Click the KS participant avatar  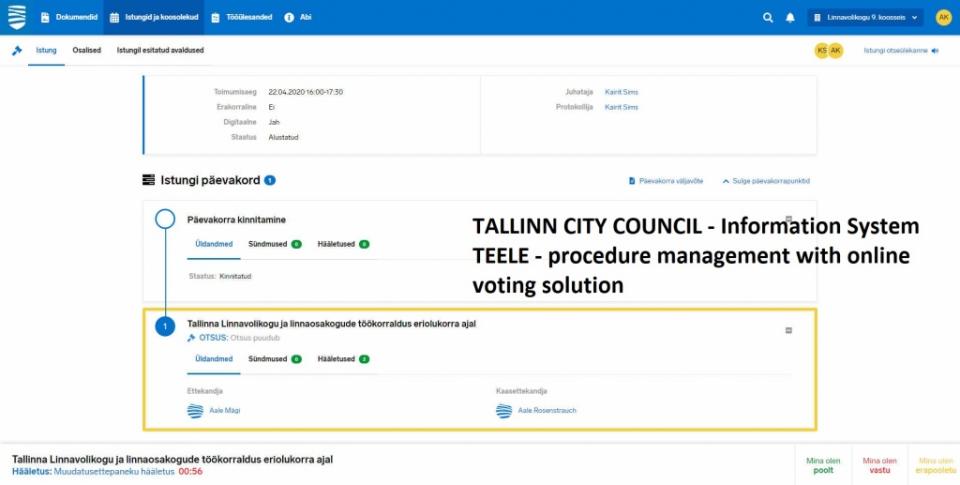click(x=822, y=51)
